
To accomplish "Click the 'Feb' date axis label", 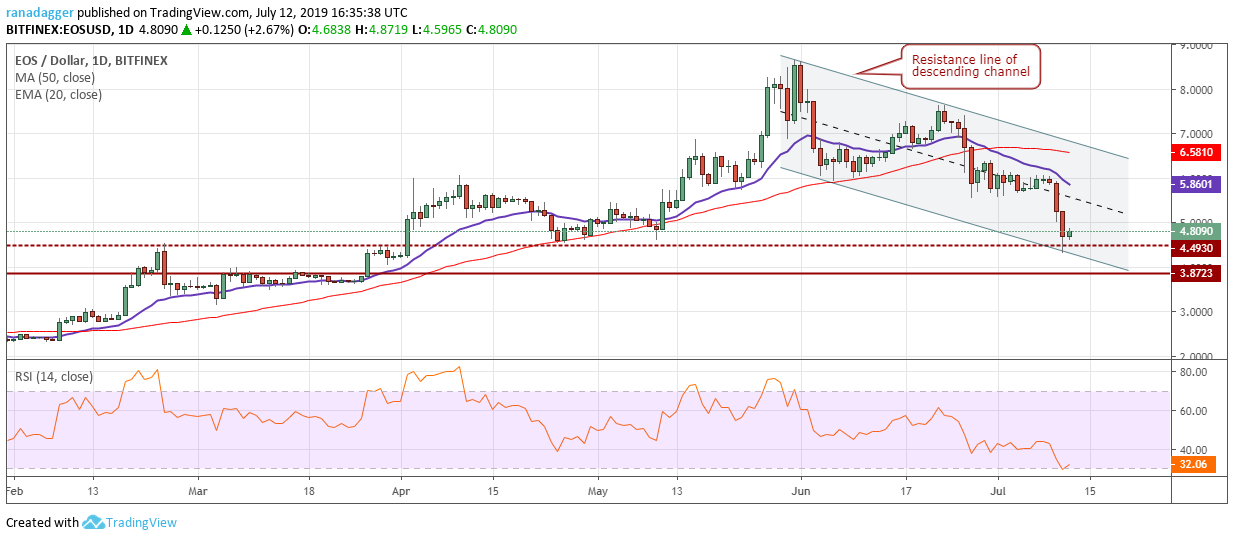I will coord(16,492).
